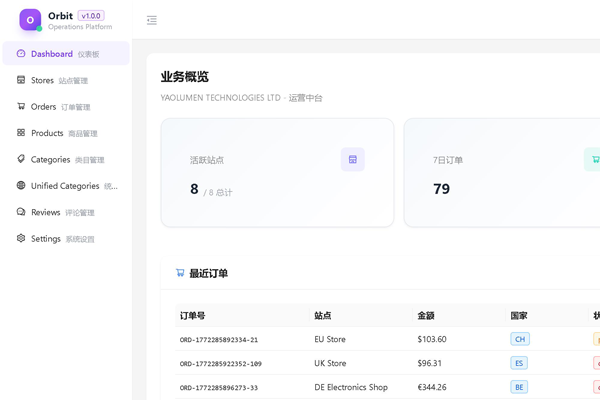The height and width of the screenshot is (400, 600).
Task: Click the Settings gear icon
Action: click(21, 239)
